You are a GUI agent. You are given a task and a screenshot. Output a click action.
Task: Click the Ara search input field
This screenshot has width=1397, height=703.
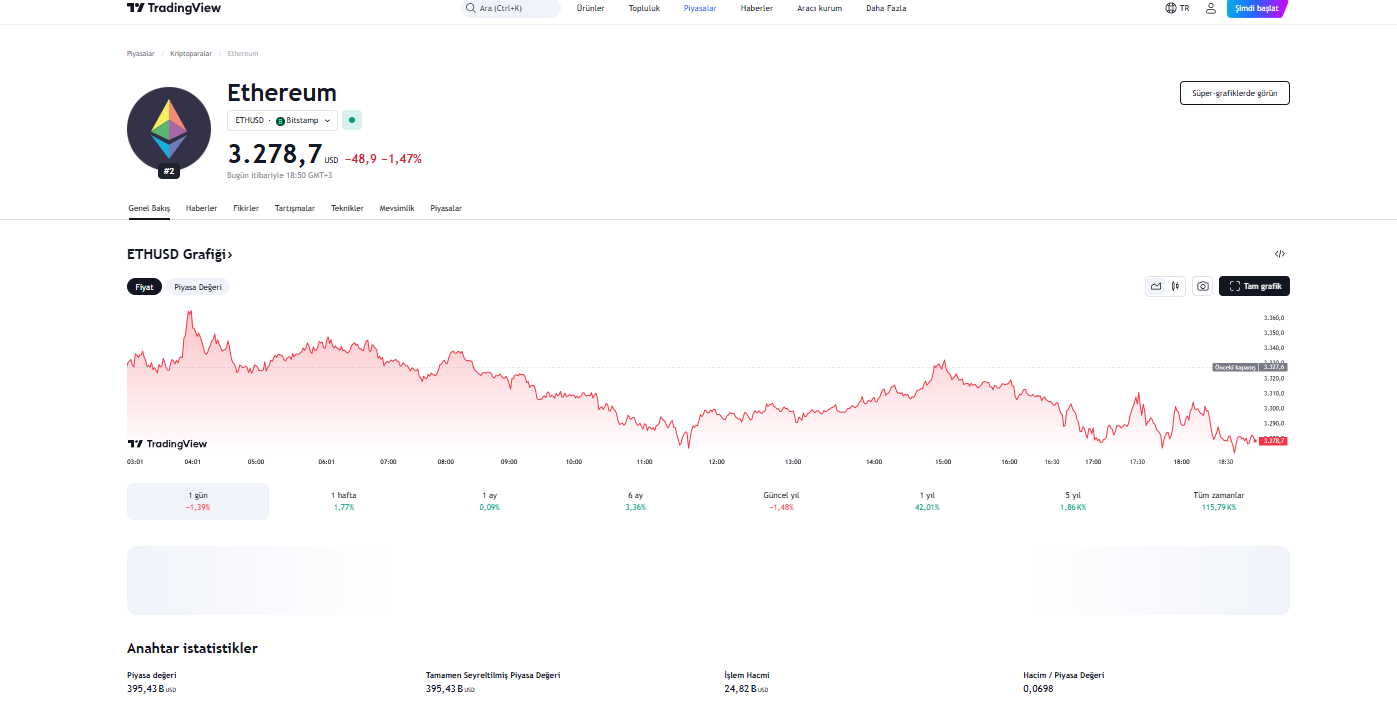coord(511,8)
